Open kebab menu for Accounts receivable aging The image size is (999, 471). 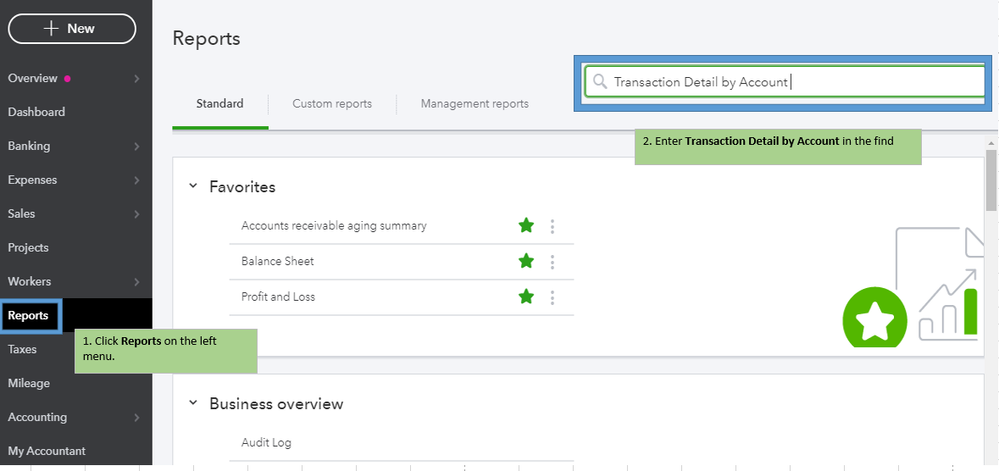coord(552,226)
